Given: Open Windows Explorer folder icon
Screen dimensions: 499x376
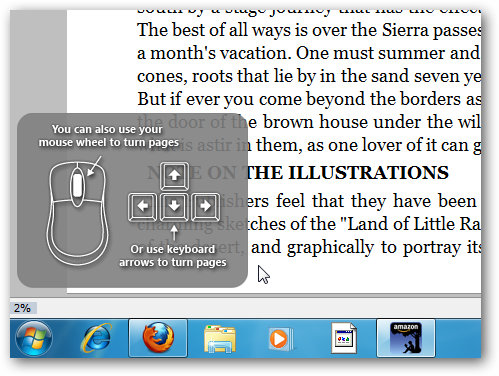Looking at the screenshot, I should 220,339.
